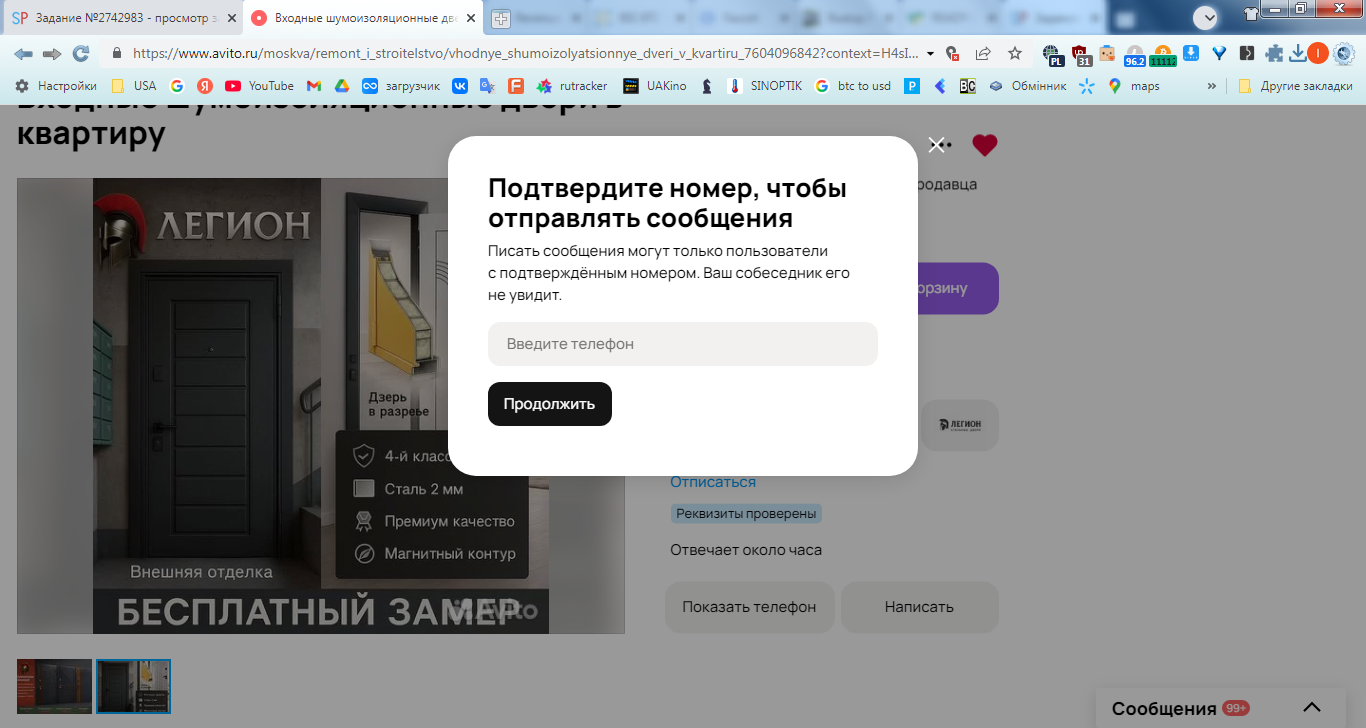
Task: Open the Extensions puzzle piece menu
Action: tap(1274, 53)
